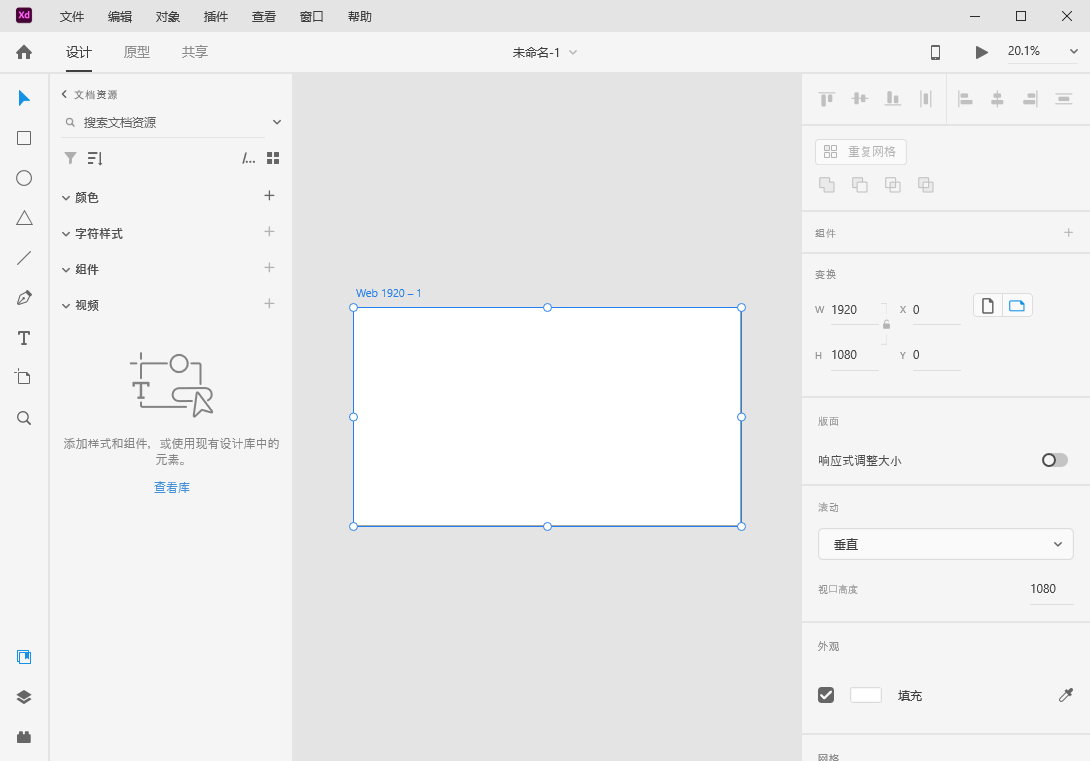Switch artboard to landscape orientation

click(x=1017, y=306)
